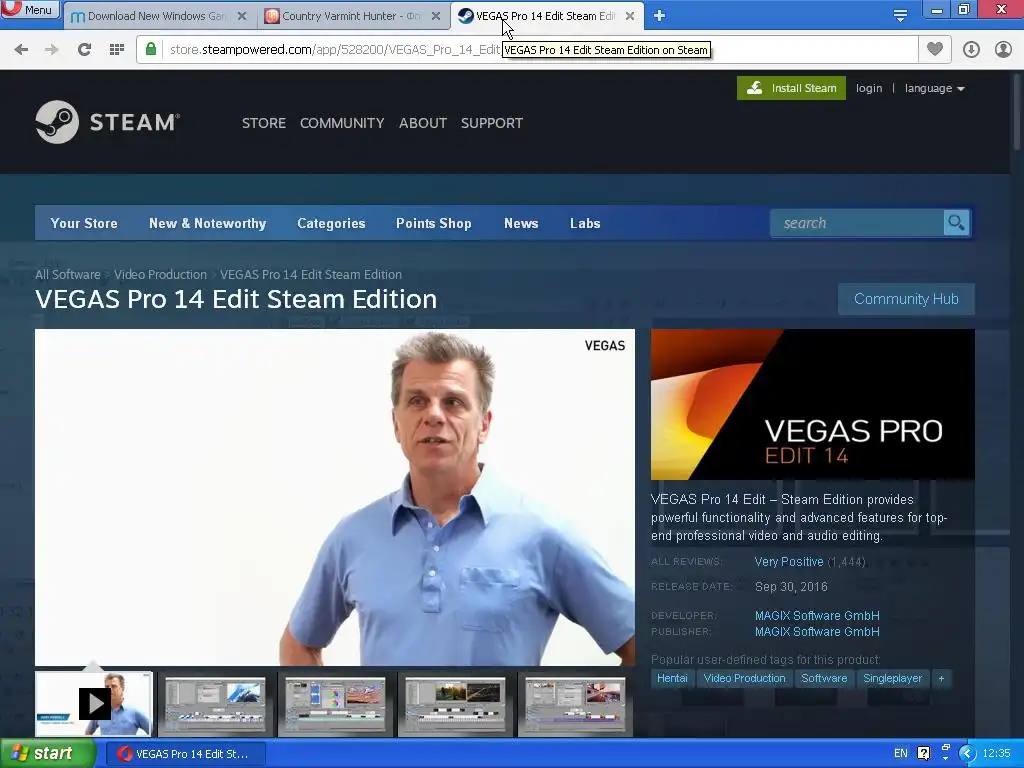
Task: Select the VEGAS Pro 14 Edit Steam tab
Action: (546, 16)
